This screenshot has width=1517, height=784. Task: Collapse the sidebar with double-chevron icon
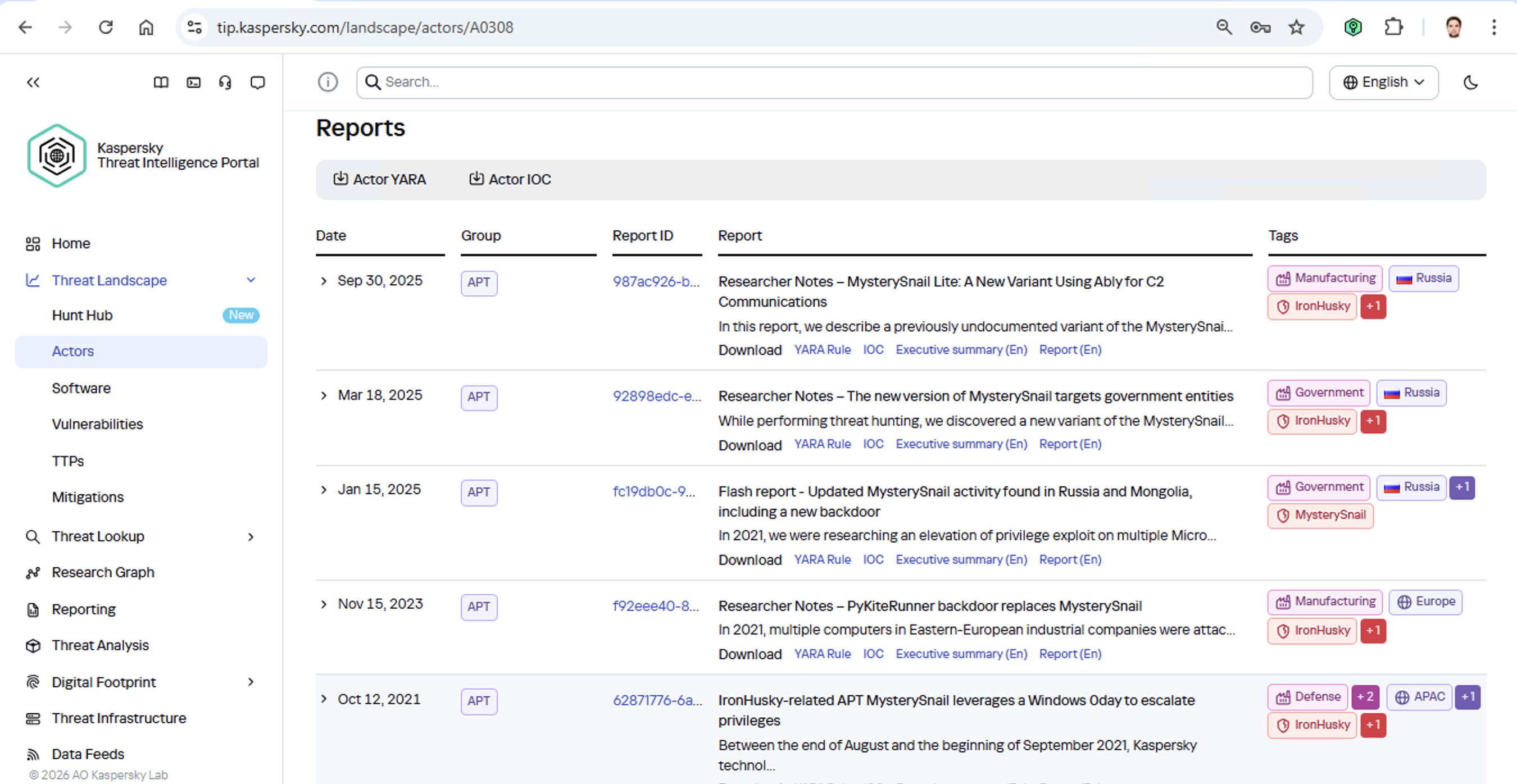(x=33, y=83)
